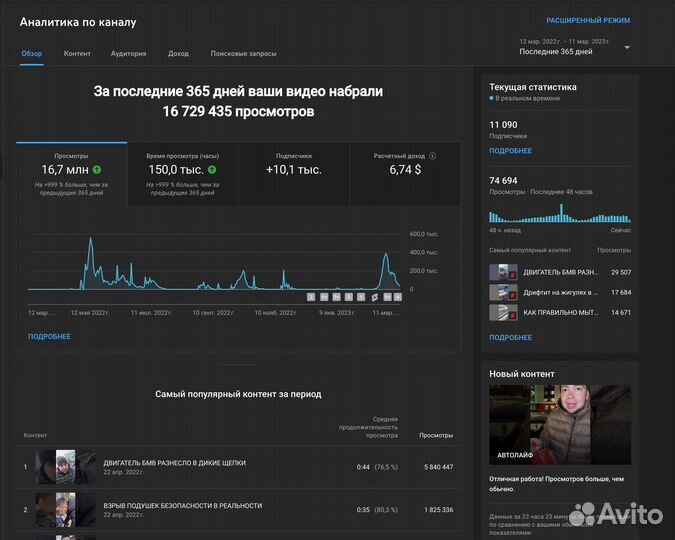Image resolution: width=675 pixels, height=540 pixels.
Task: Click the 74 694 views number
Action: point(503,181)
